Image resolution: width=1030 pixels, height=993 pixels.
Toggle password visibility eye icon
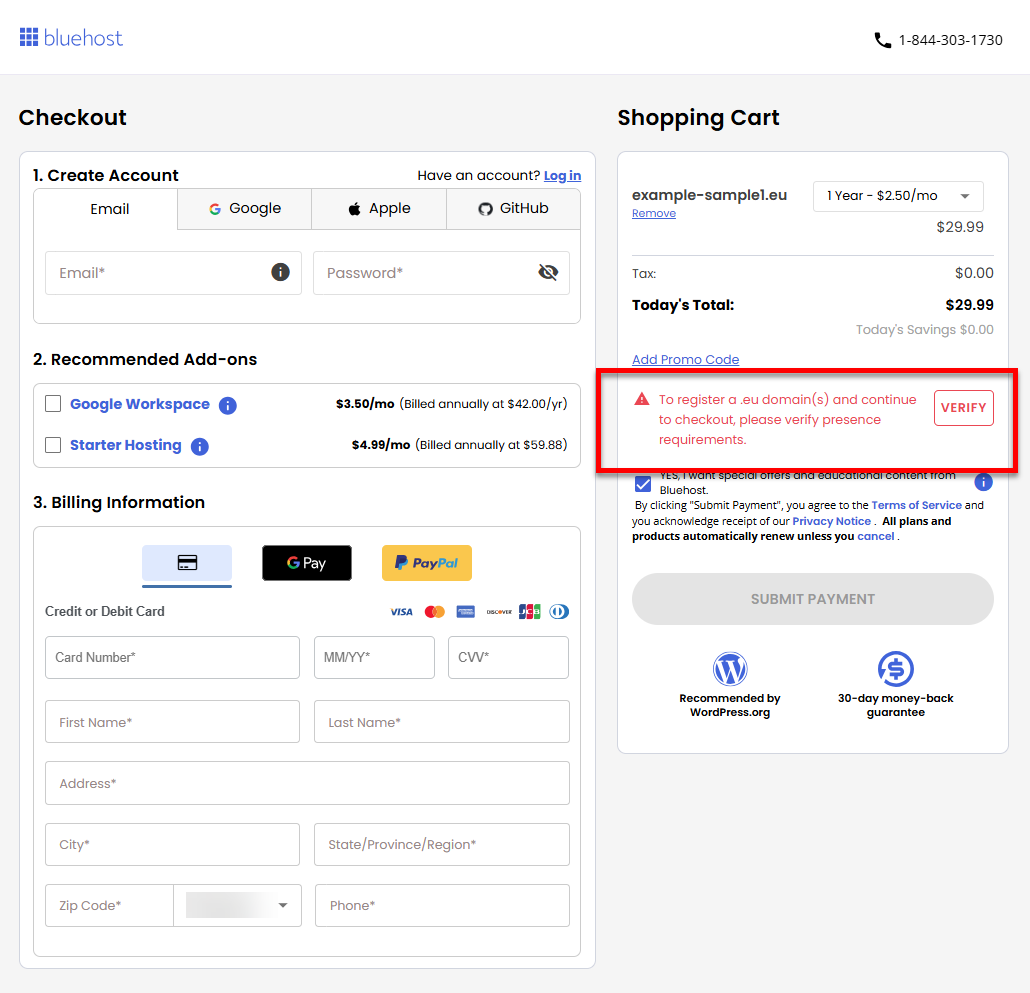(x=548, y=272)
